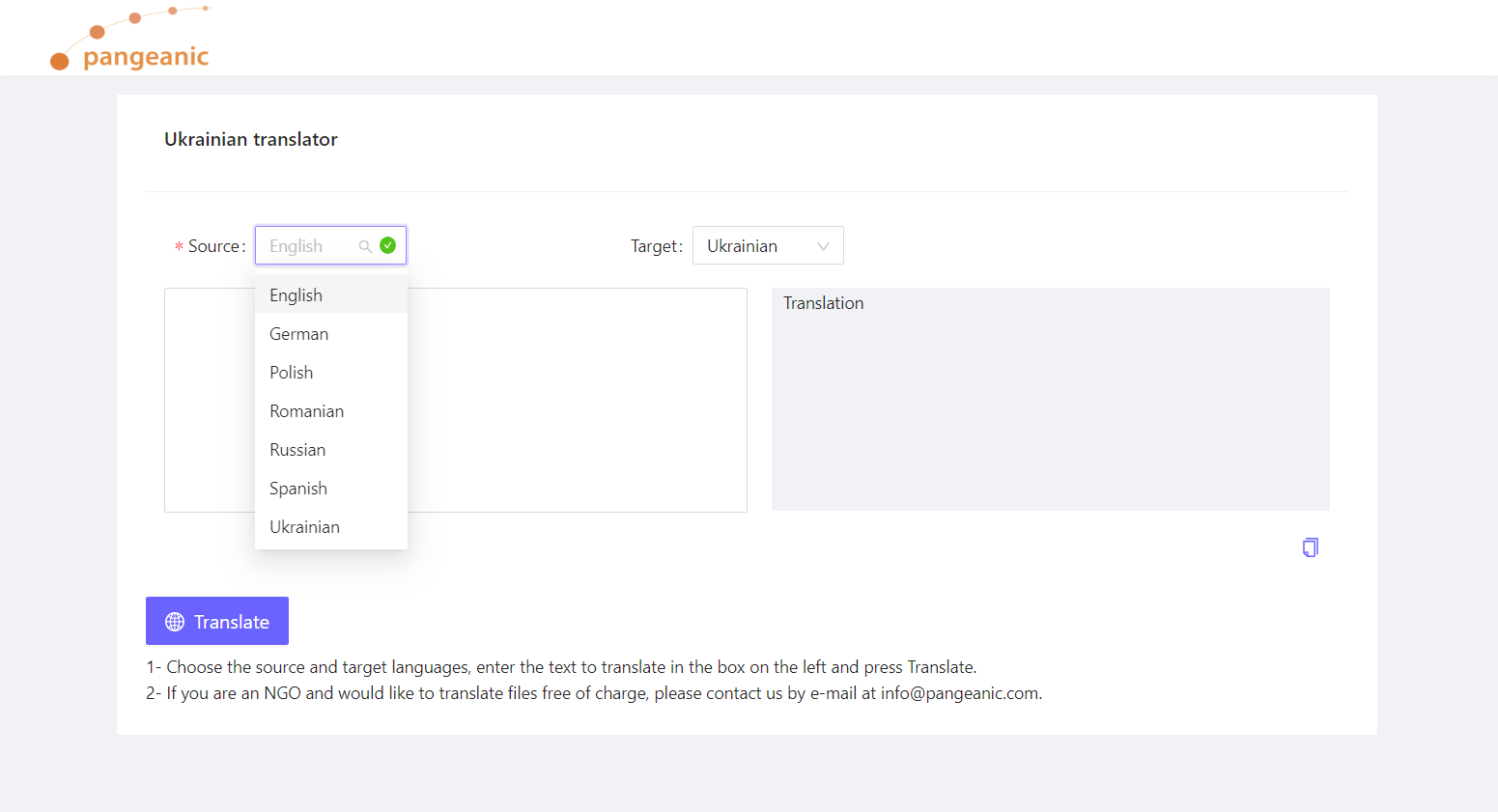Click the Pangeanic logo
Screen dimensions: 1498x812
(x=129, y=41)
